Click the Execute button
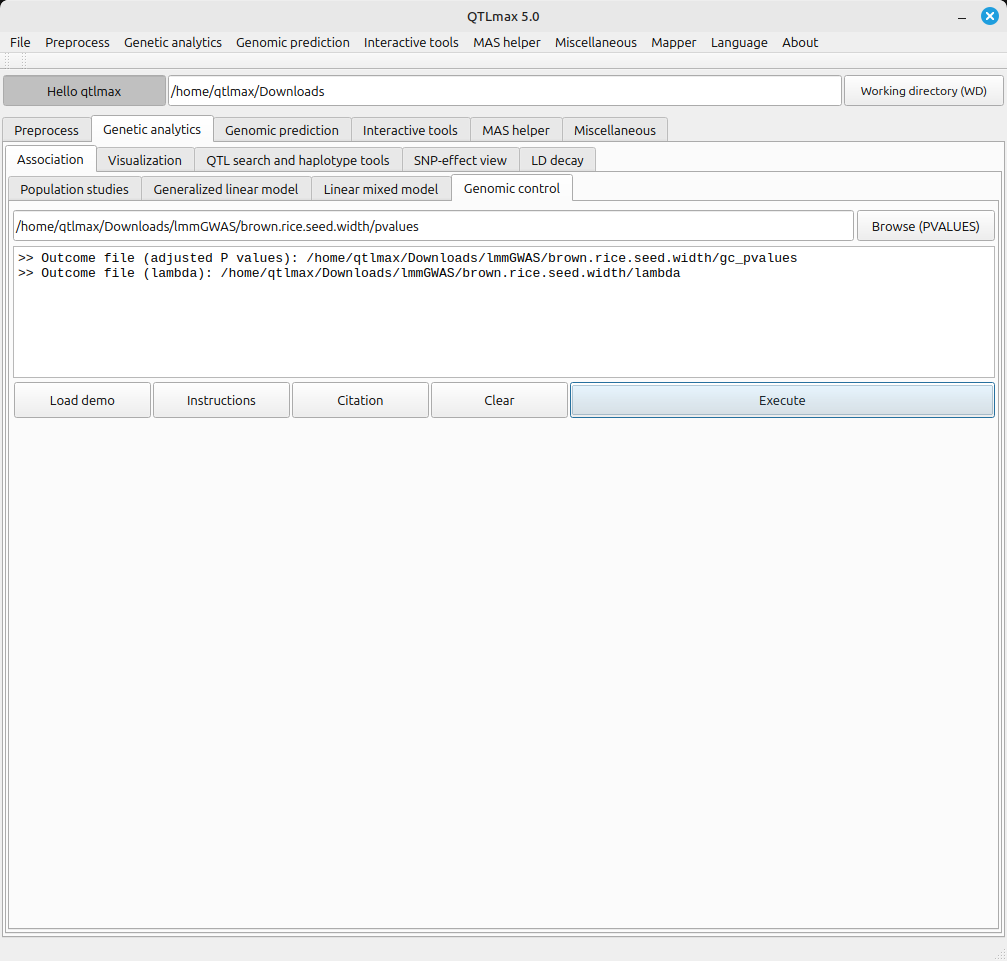 tap(781, 400)
